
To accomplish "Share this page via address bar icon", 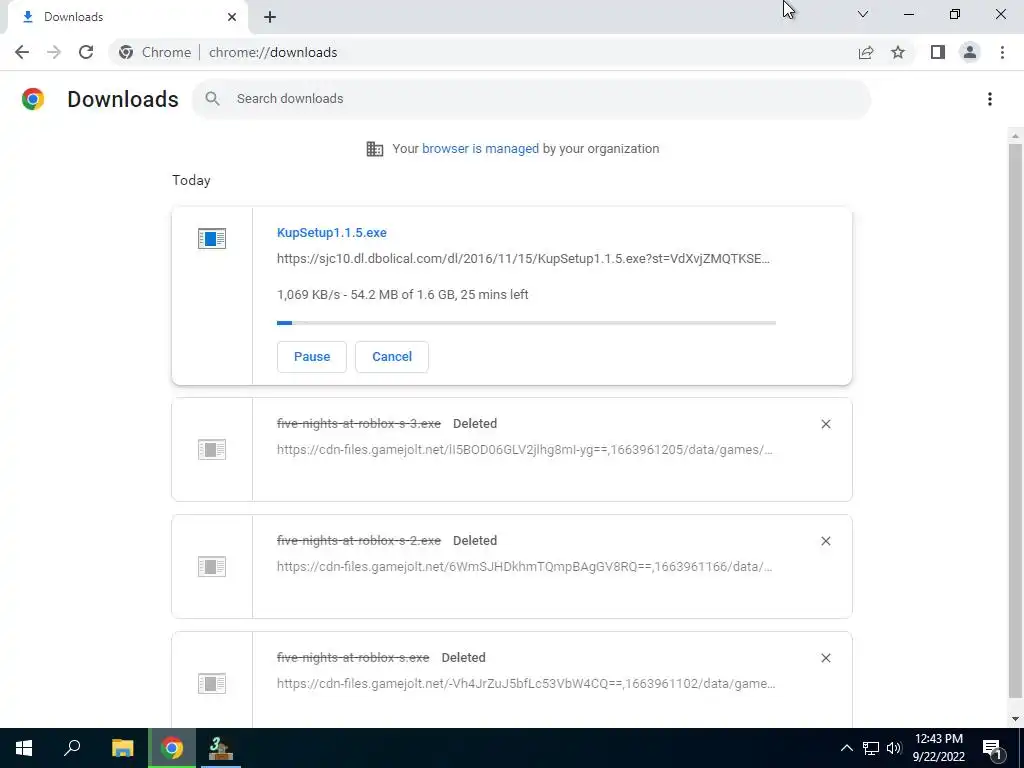I will 866,52.
